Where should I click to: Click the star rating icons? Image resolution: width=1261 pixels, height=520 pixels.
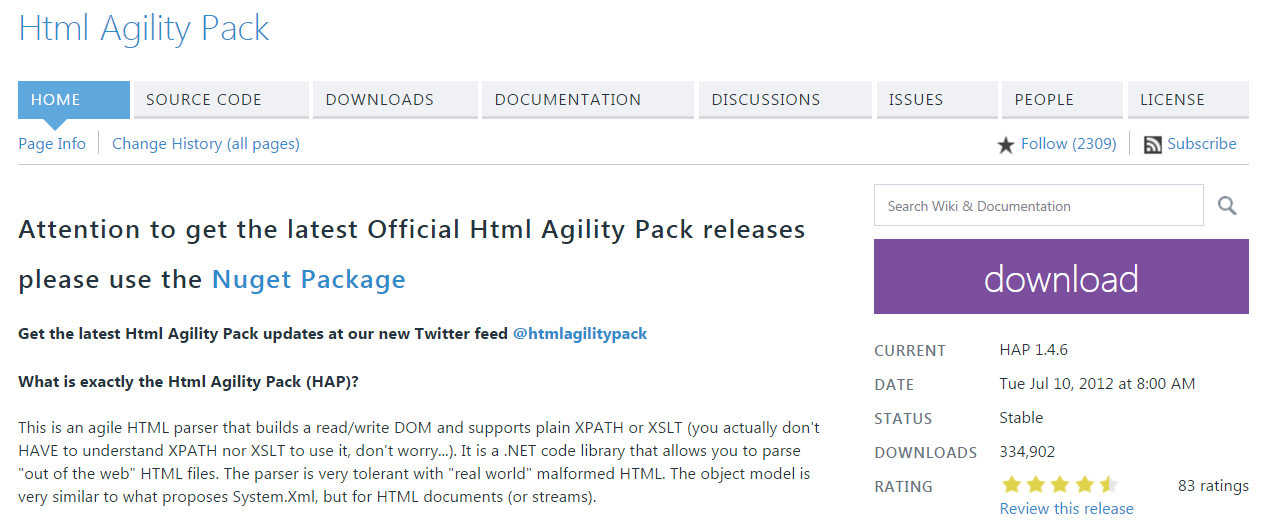point(1059,485)
